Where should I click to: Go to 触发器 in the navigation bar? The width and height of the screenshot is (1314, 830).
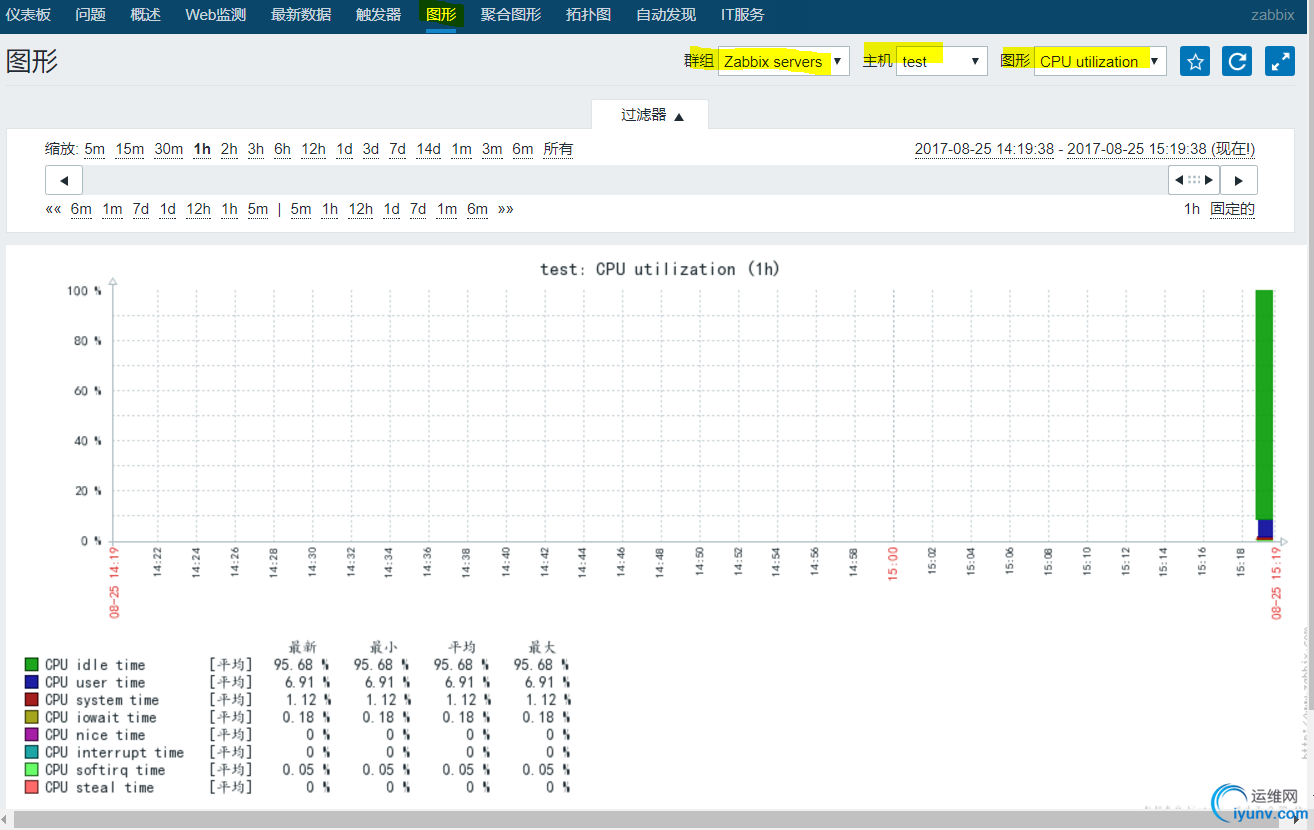click(x=378, y=15)
